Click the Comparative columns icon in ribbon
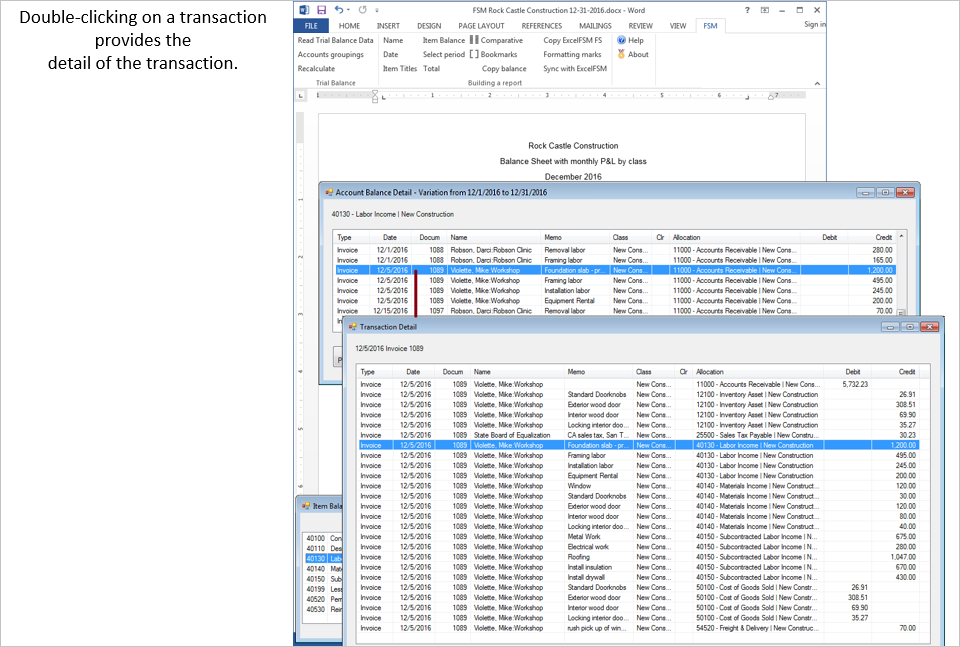960x647 pixels. click(474, 40)
